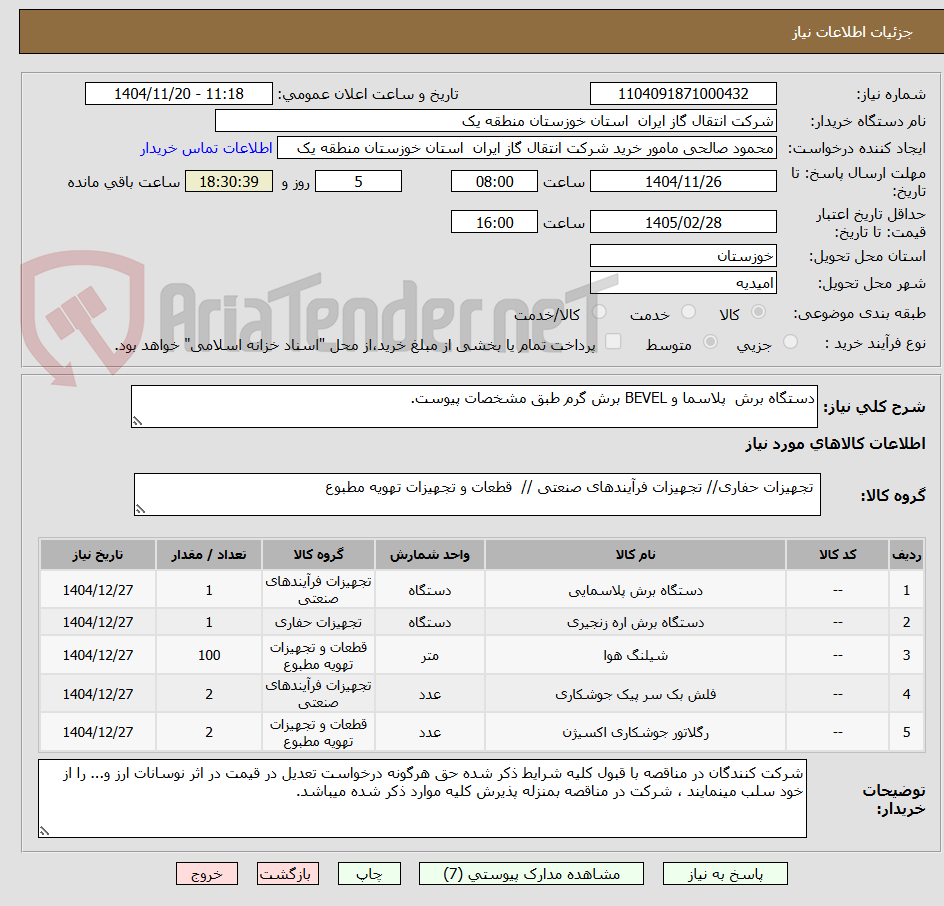Click the گروه کالا column header

pyautogui.click(x=318, y=554)
